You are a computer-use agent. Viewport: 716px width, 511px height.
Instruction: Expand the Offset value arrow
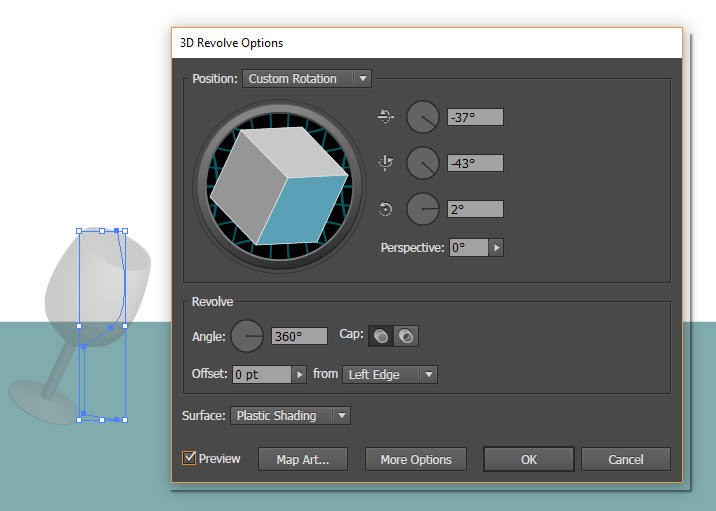point(298,374)
